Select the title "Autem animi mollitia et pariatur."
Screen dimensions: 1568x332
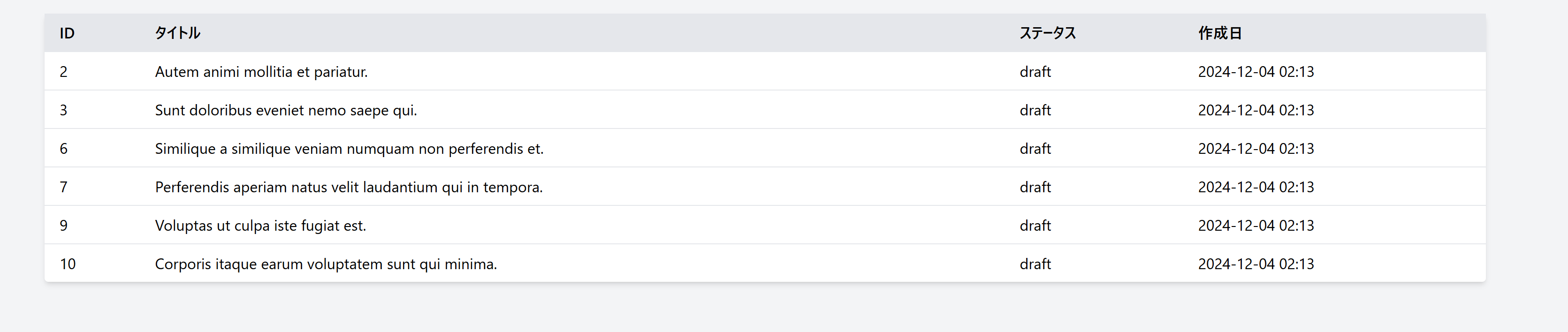[x=261, y=72]
